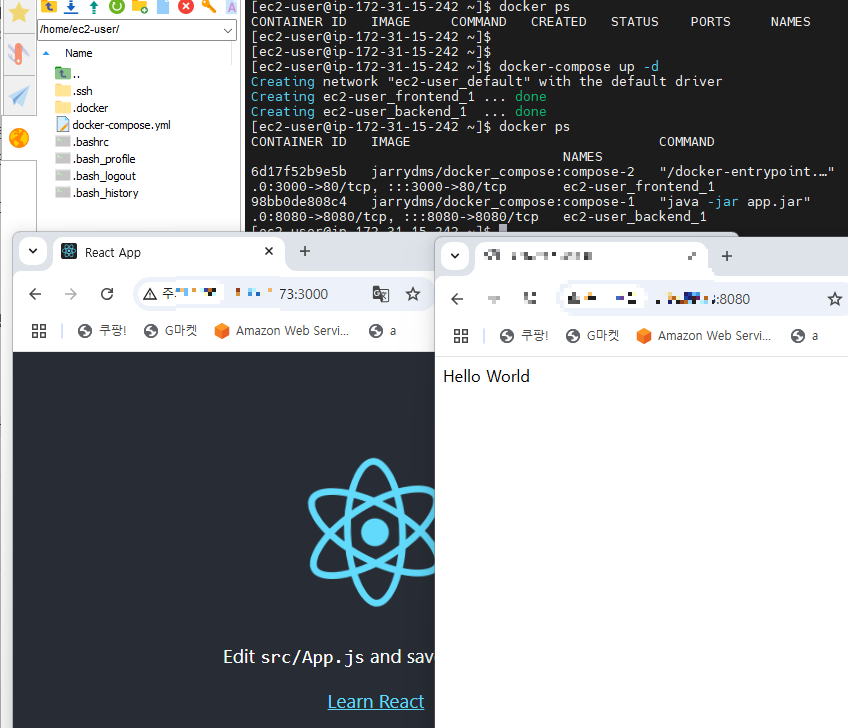Select the .bash_profile file
This screenshot has width=848, height=728.
point(95,159)
